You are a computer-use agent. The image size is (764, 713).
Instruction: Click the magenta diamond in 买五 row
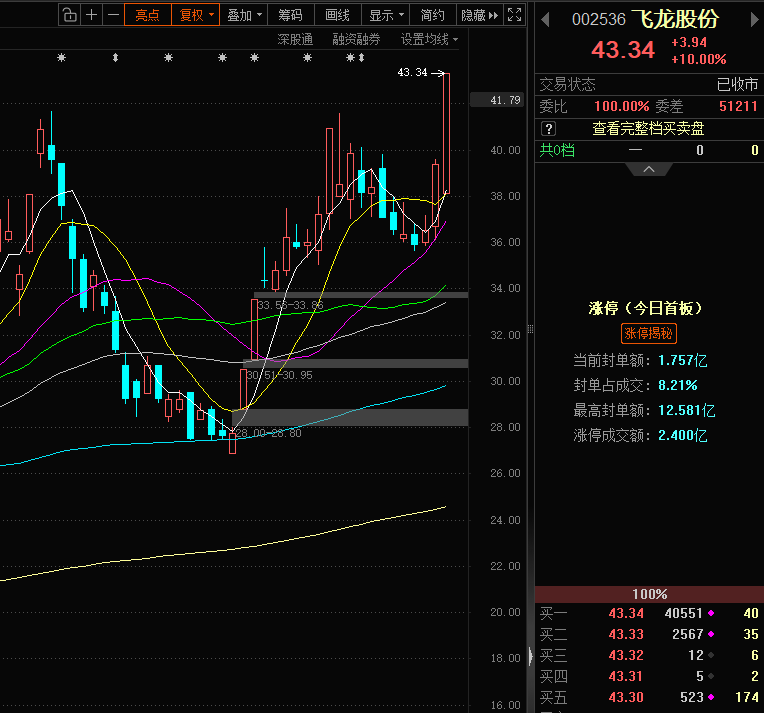711,697
